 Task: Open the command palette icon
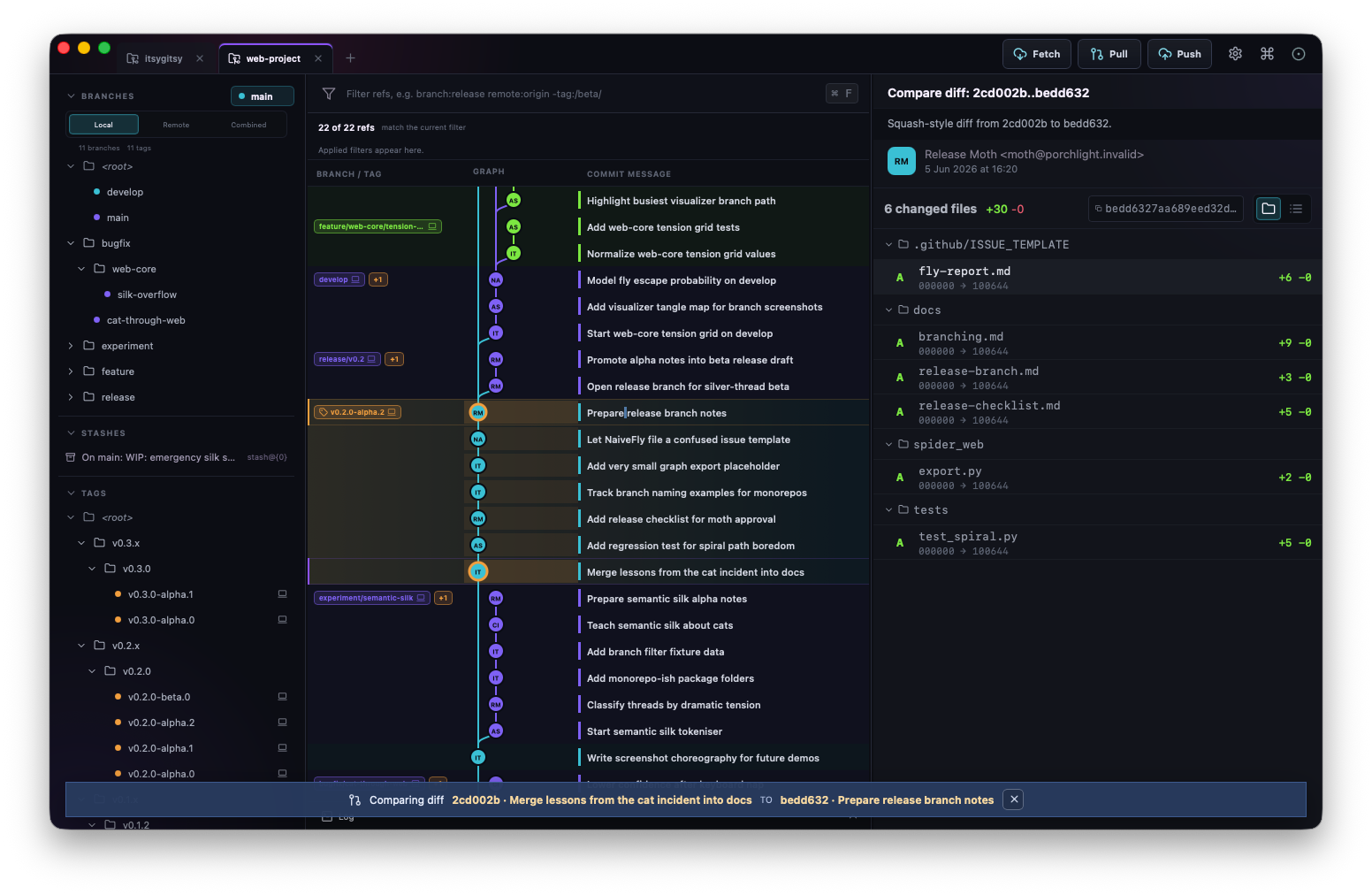coord(1267,54)
